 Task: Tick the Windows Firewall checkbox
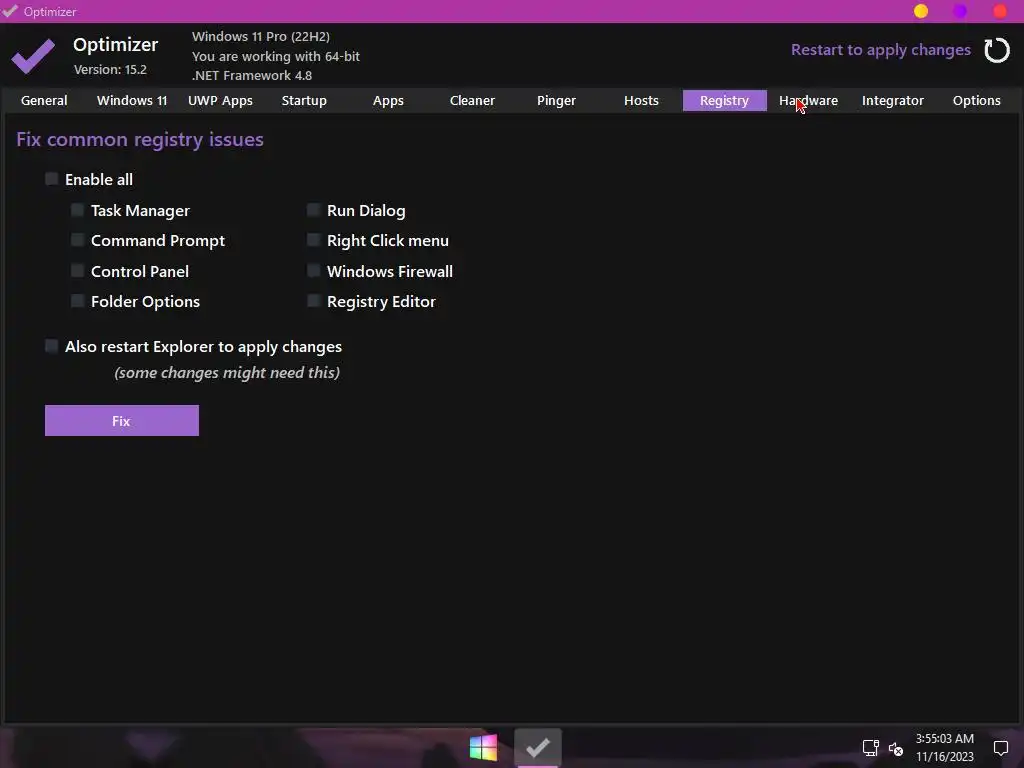(313, 270)
